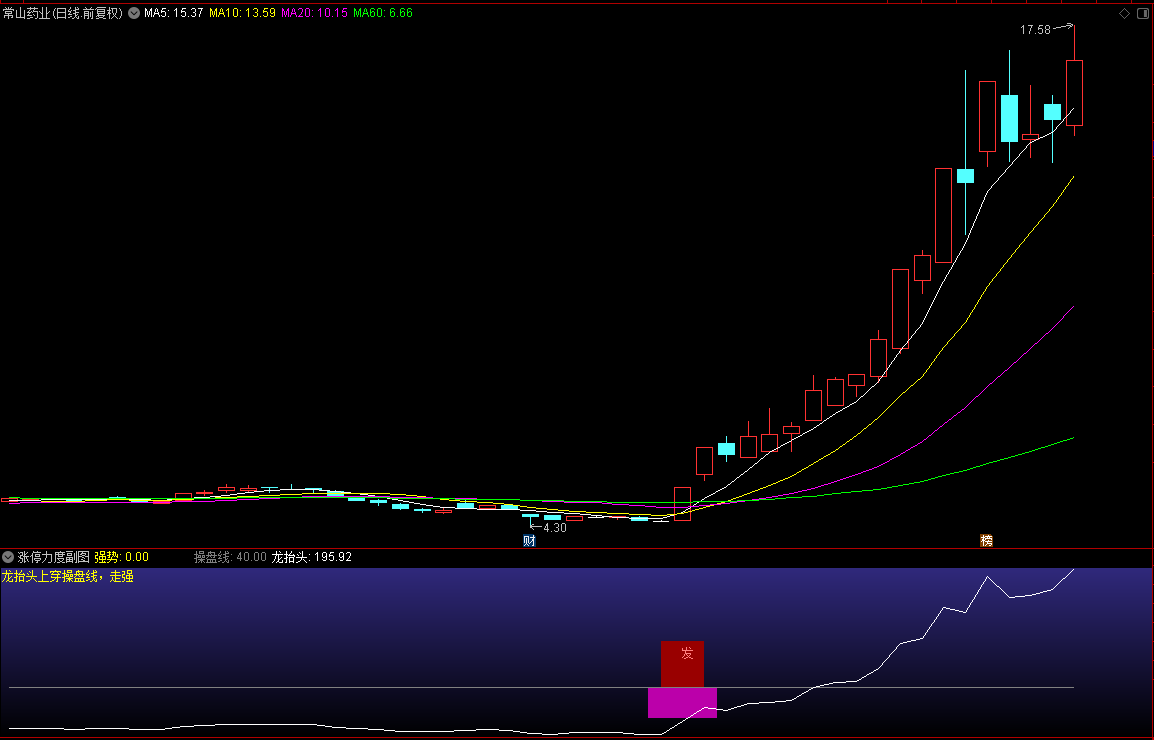Click the 榜 ranking marker icon

(x=986, y=540)
